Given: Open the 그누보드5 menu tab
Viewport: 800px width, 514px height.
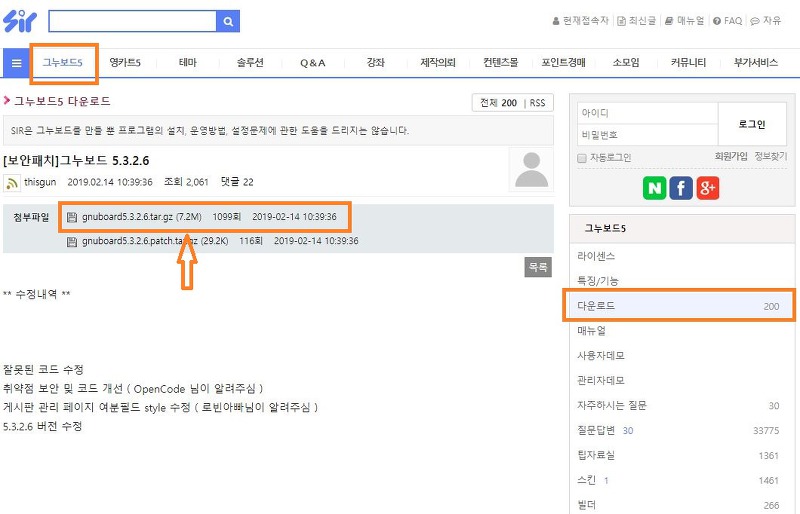Looking at the screenshot, I should pyautogui.click(x=63, y=63).
